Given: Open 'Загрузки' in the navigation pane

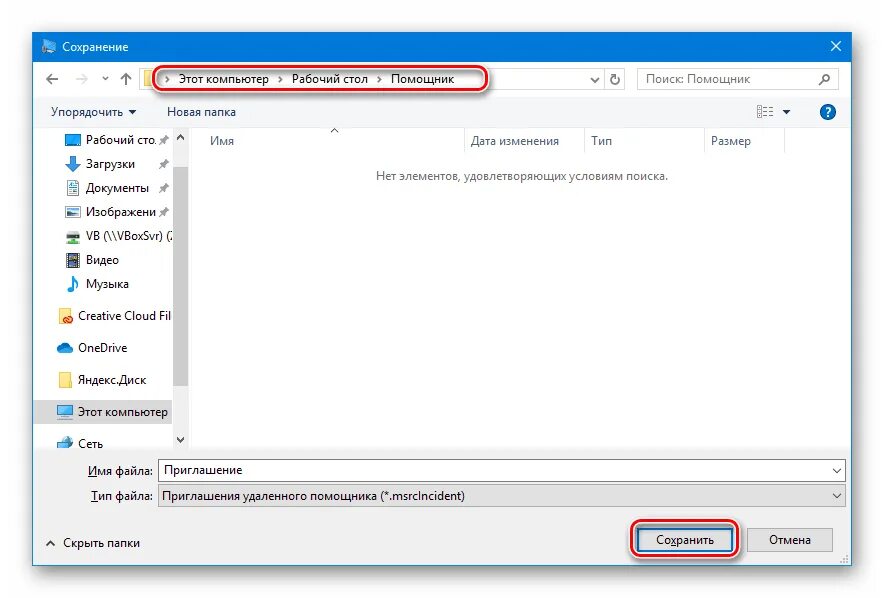Looking at the screenshot, I should [x=100, y=164].
